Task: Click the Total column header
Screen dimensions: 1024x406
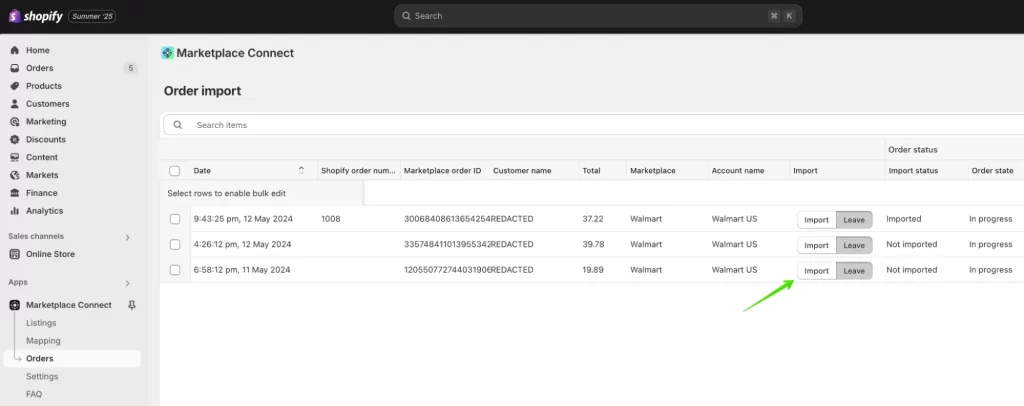Action: pyautogui.click(x=591, y=170)
